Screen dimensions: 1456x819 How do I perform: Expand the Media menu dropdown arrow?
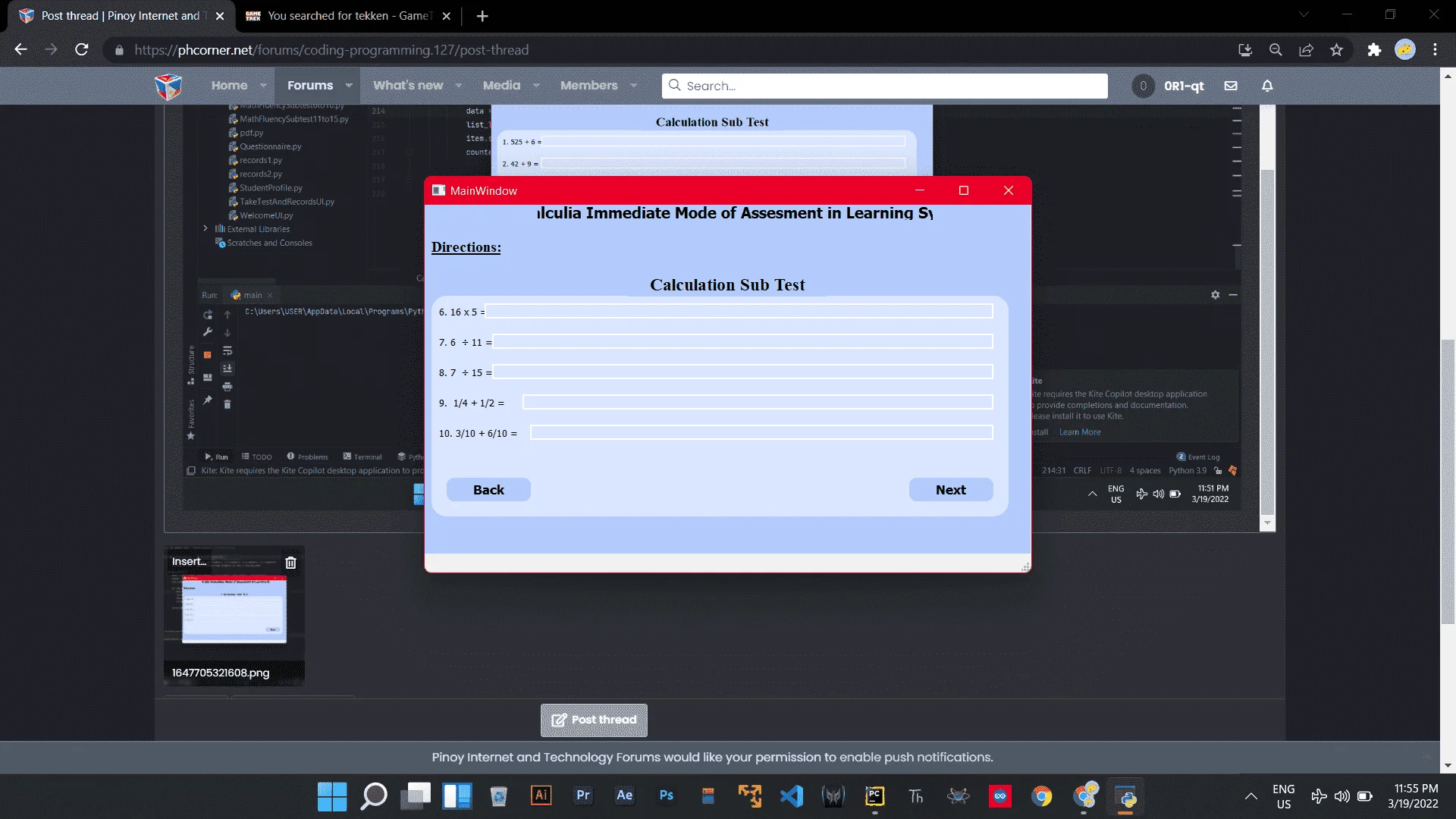tap(536, 86)
